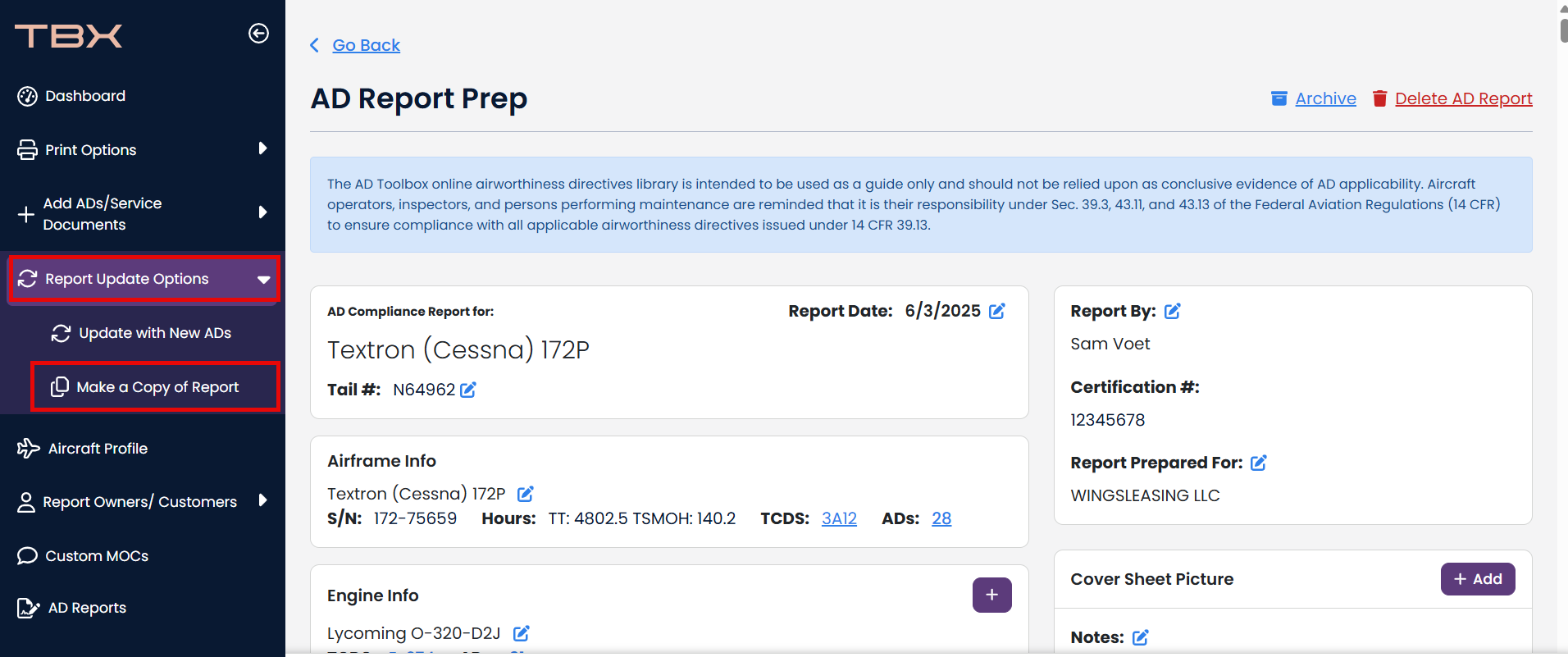Expand Add ADs/Service Documents submenu
1568x657 pixels.
(262, 212)
